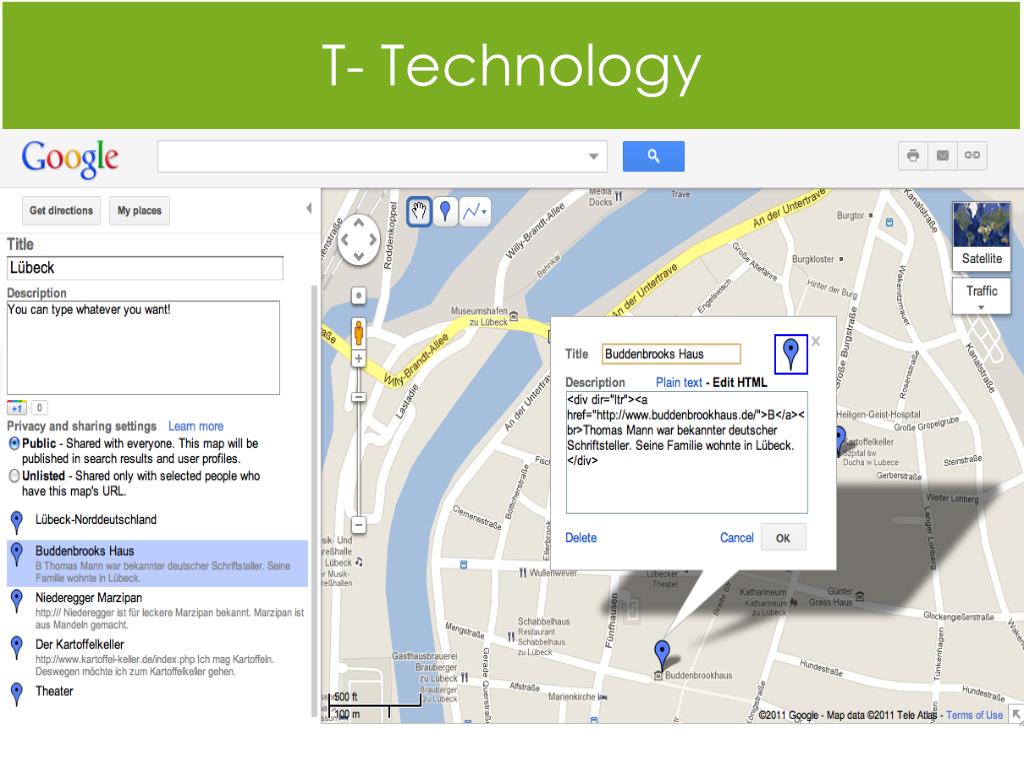The height and width of the screenshot is (768, 1024).
Task: Click the Street View pegman icon
Action: pos(359,333)
